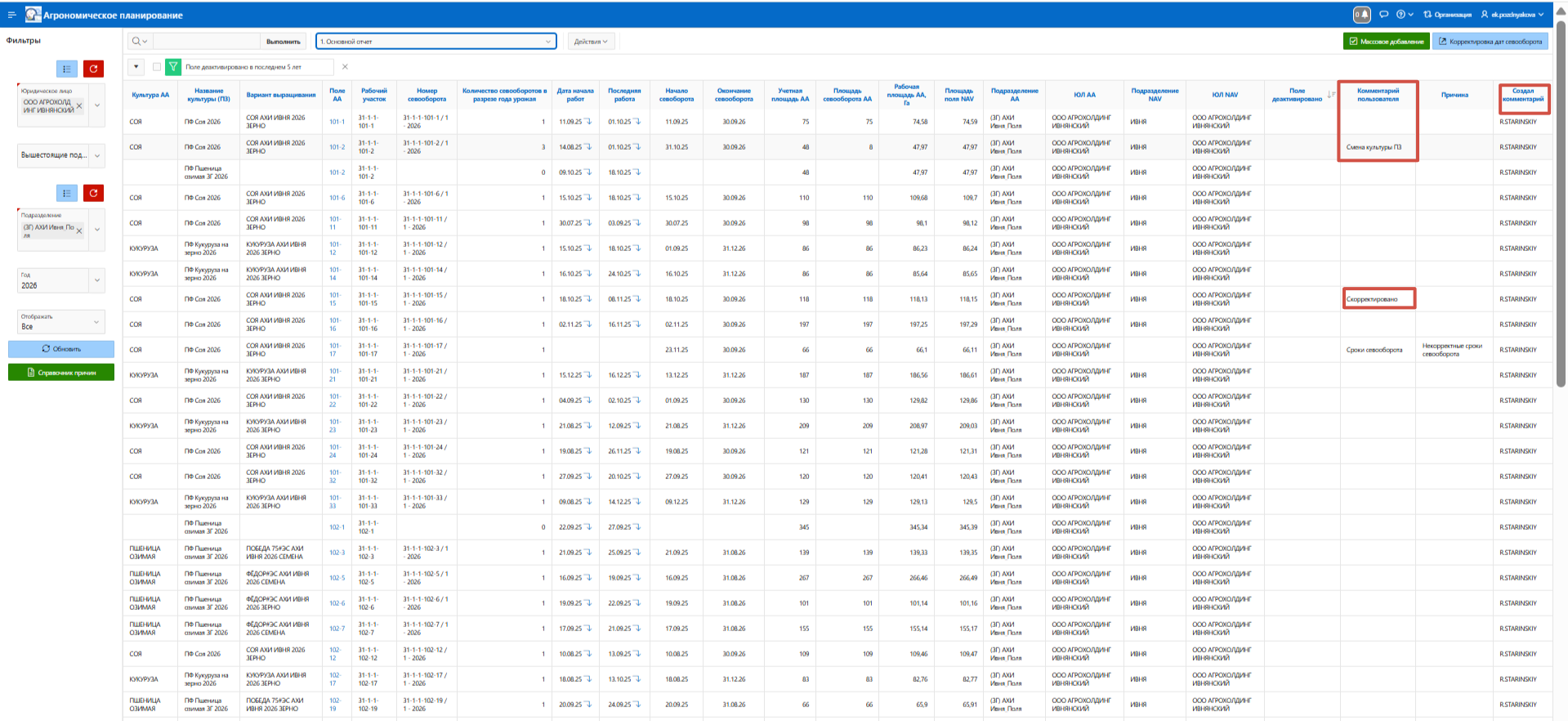
Task: Remove the (ЗГ) АХИ Ивня_Поля chip
Action: (79, 231)
